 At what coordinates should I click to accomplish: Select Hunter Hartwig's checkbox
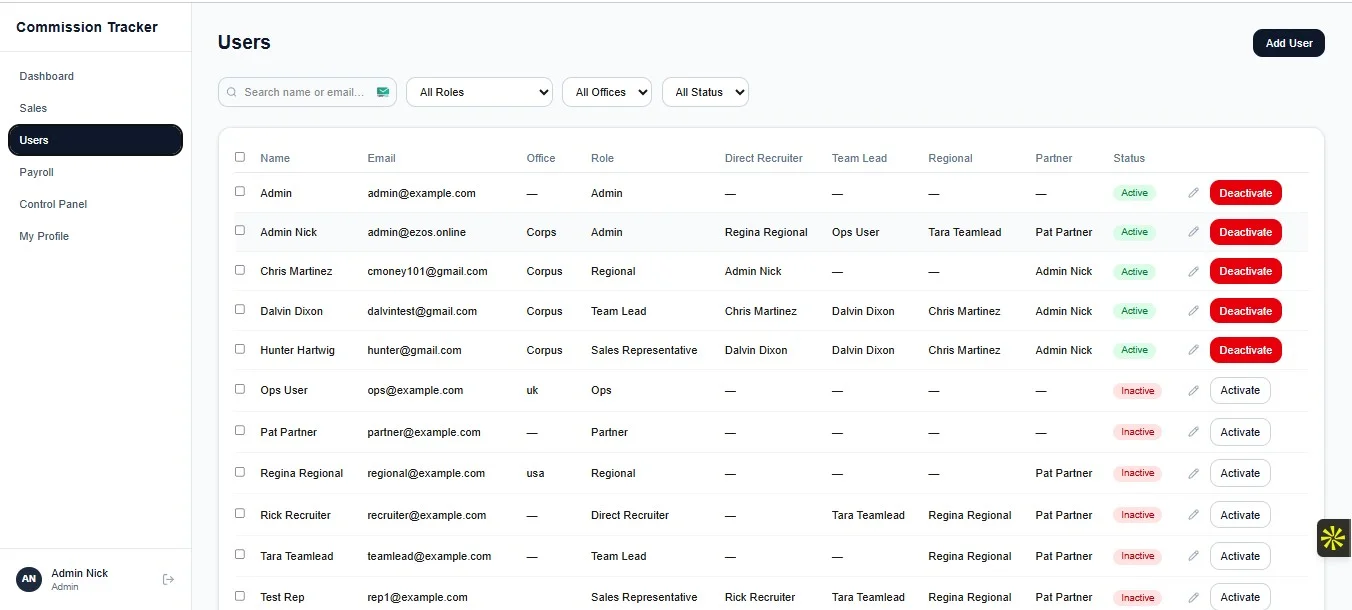tap(240, 349)
